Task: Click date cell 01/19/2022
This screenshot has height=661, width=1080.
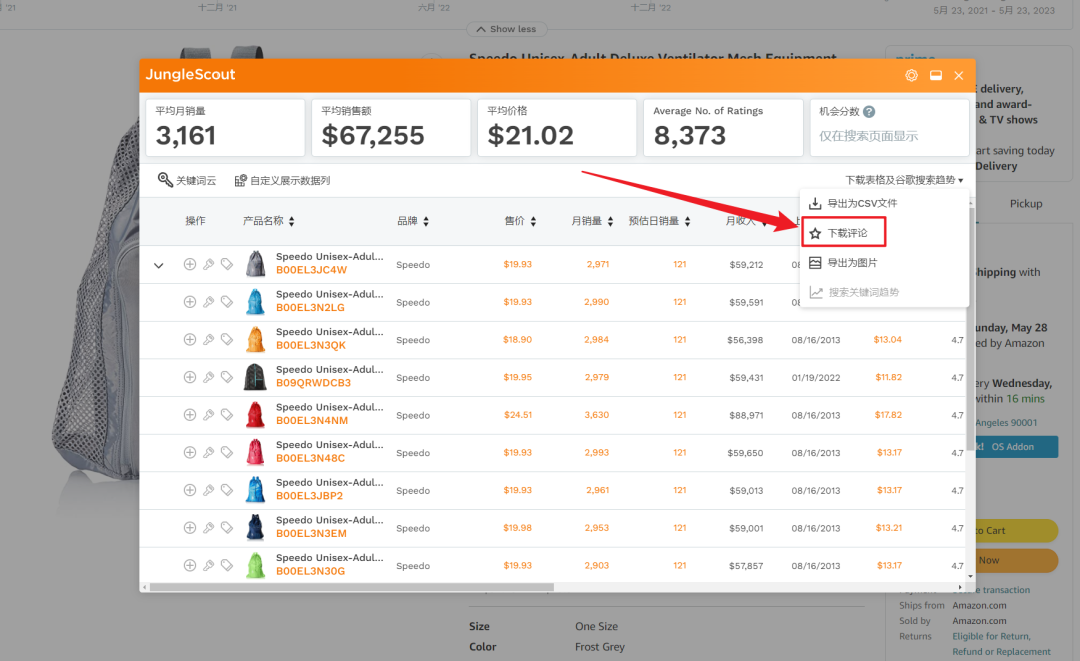Action: coord(816,377)
